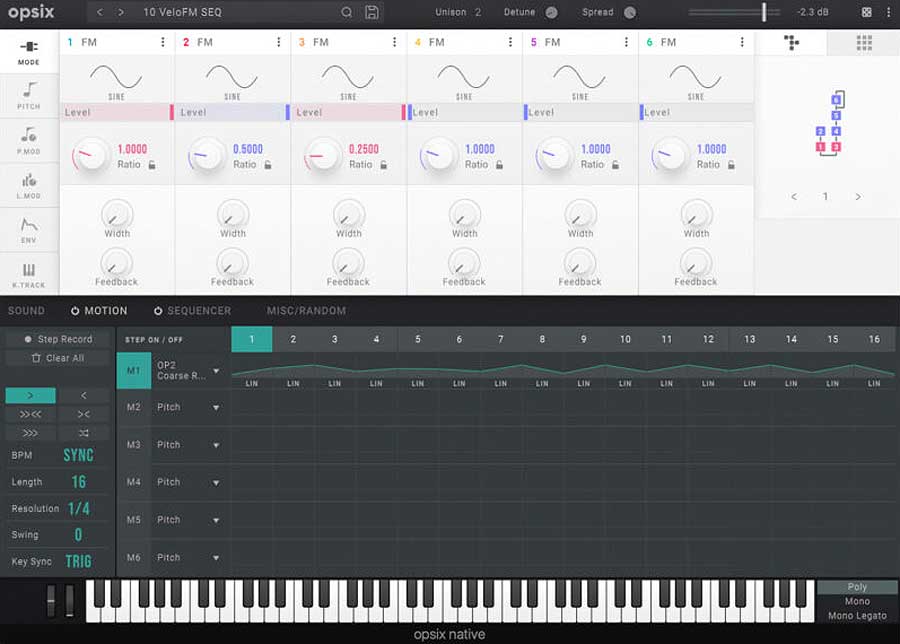The image size is (900, 644).
Task: Switch to the MOTION tab
Action: (x=106, y=311)
